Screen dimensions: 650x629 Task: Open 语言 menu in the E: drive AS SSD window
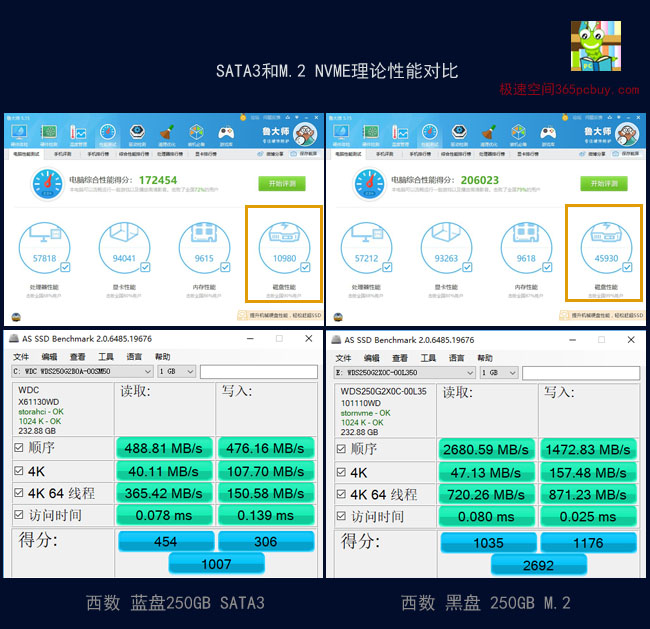coord(456,358)
